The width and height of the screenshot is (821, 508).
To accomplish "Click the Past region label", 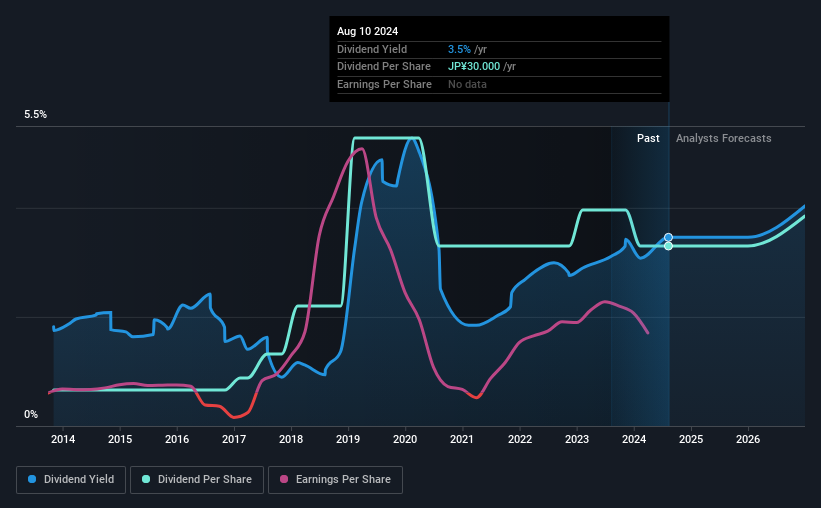I will tap(648, 138).
